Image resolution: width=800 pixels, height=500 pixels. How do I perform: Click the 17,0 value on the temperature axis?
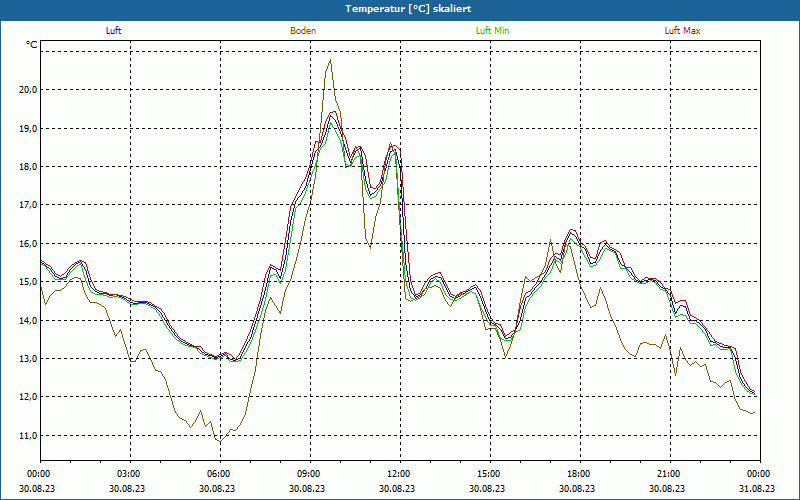(28, 205)
